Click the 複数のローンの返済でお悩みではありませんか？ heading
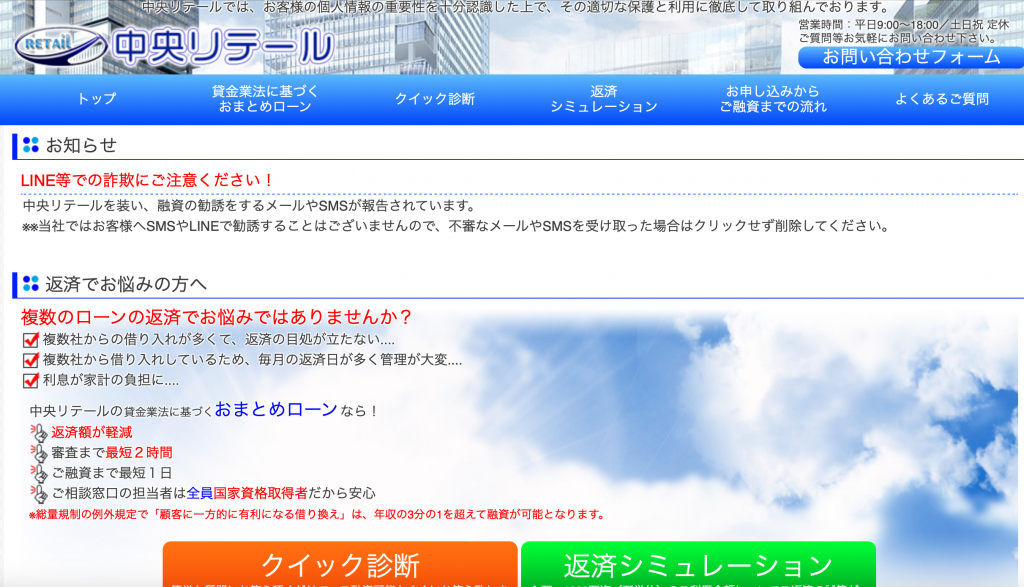Image resolution: width=1024 pixels, height=587 pixels. point(216,317)
